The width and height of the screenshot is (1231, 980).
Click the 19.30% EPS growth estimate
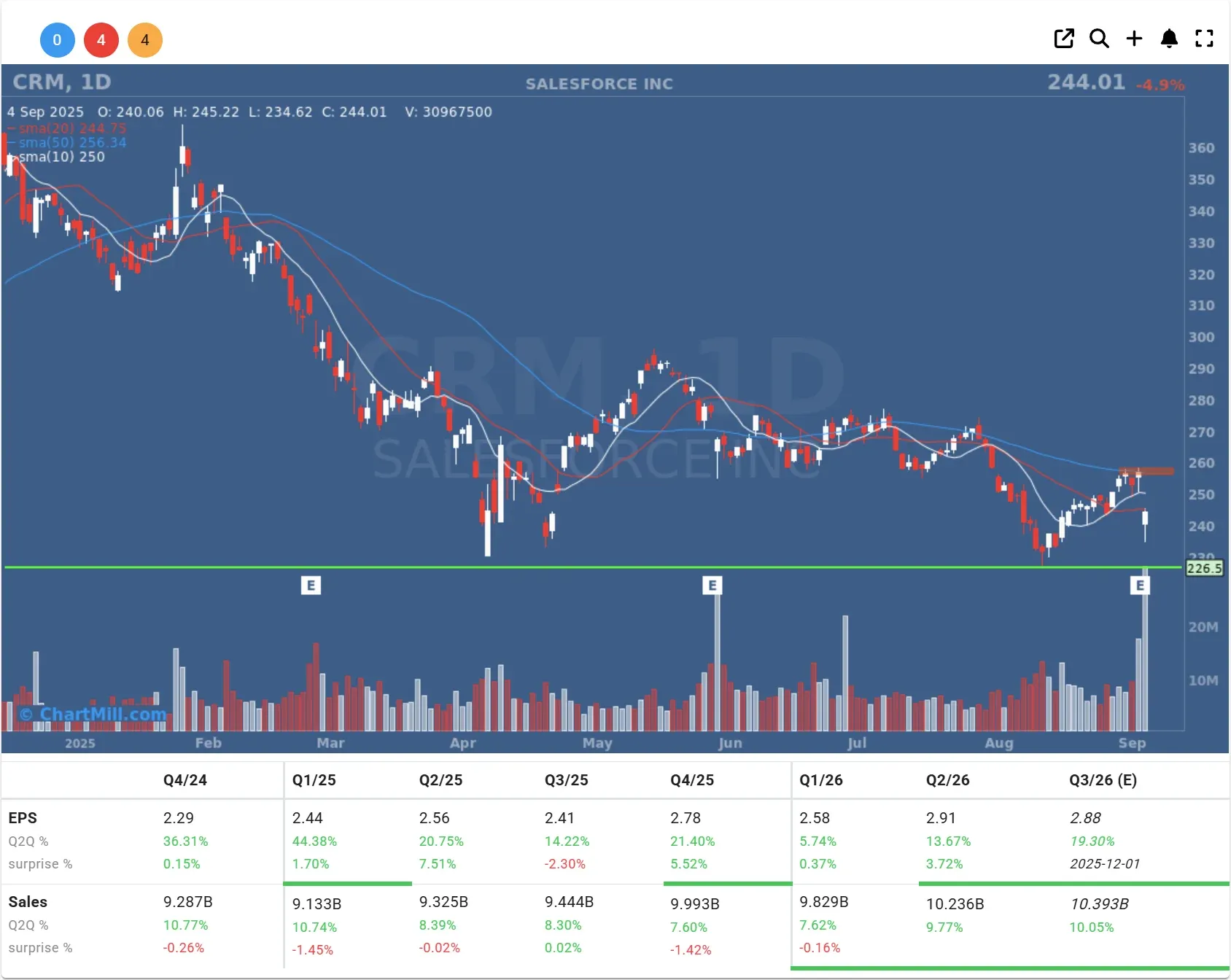1092,841
